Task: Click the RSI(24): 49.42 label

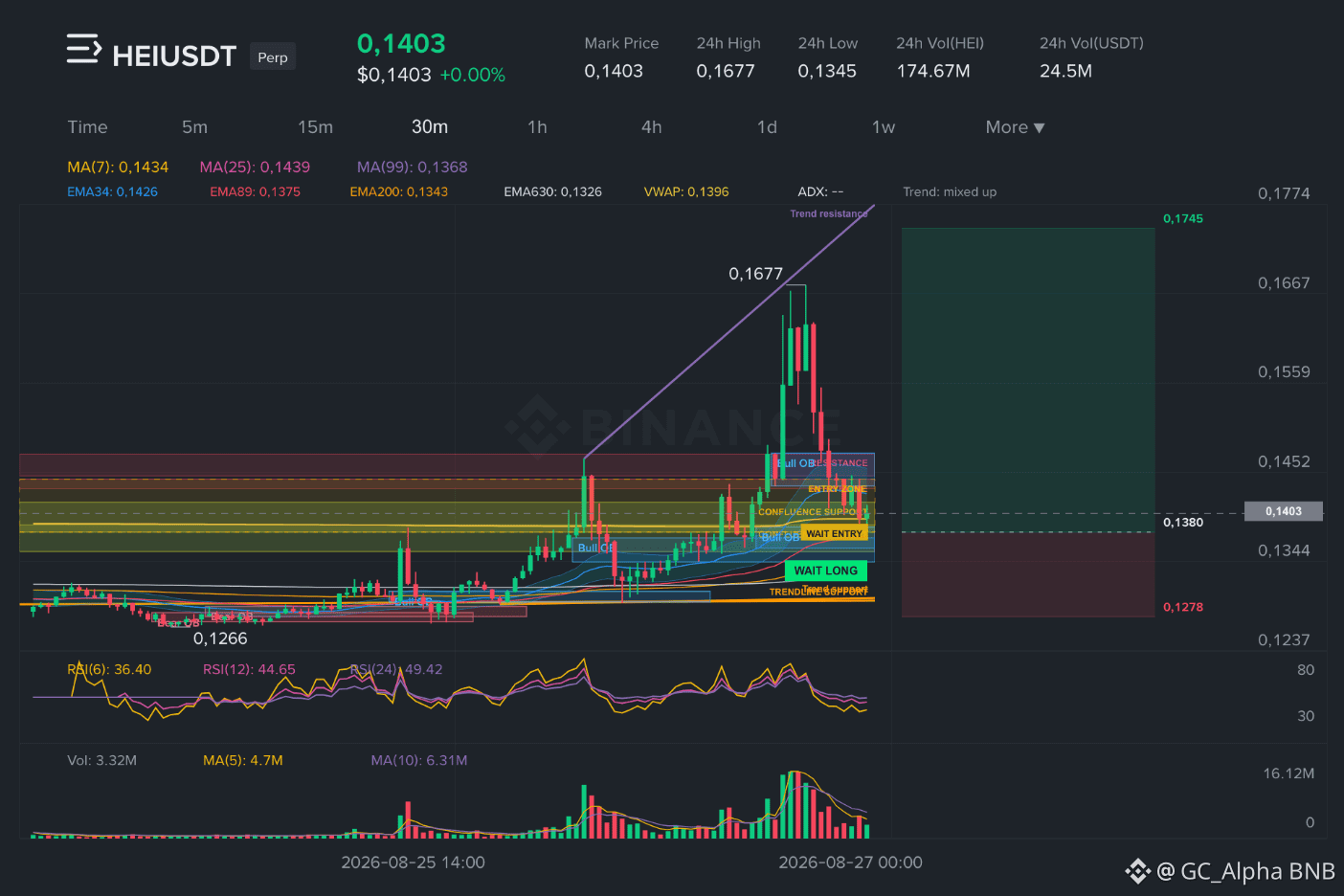Action: 396,670
